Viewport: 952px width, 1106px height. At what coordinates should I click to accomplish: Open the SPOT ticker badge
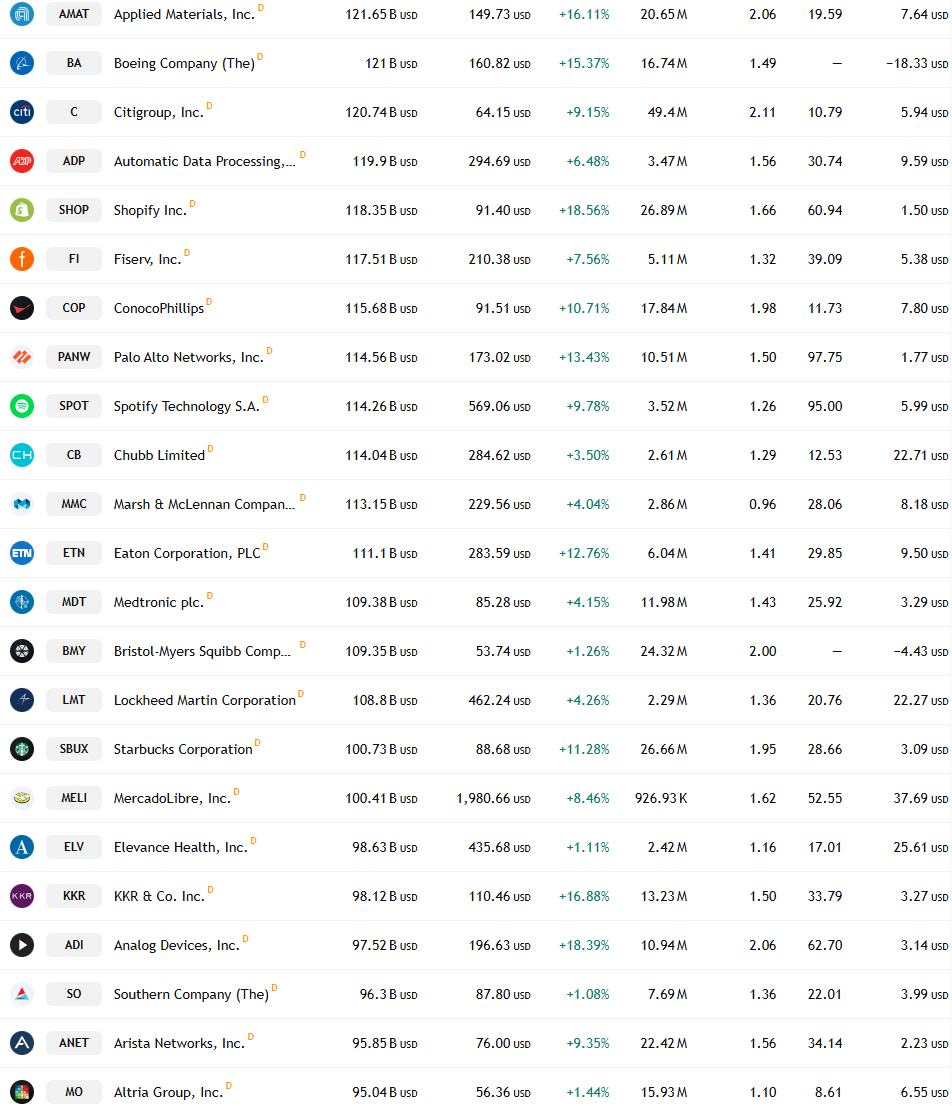pyautogui.click(x=74, y=406)
